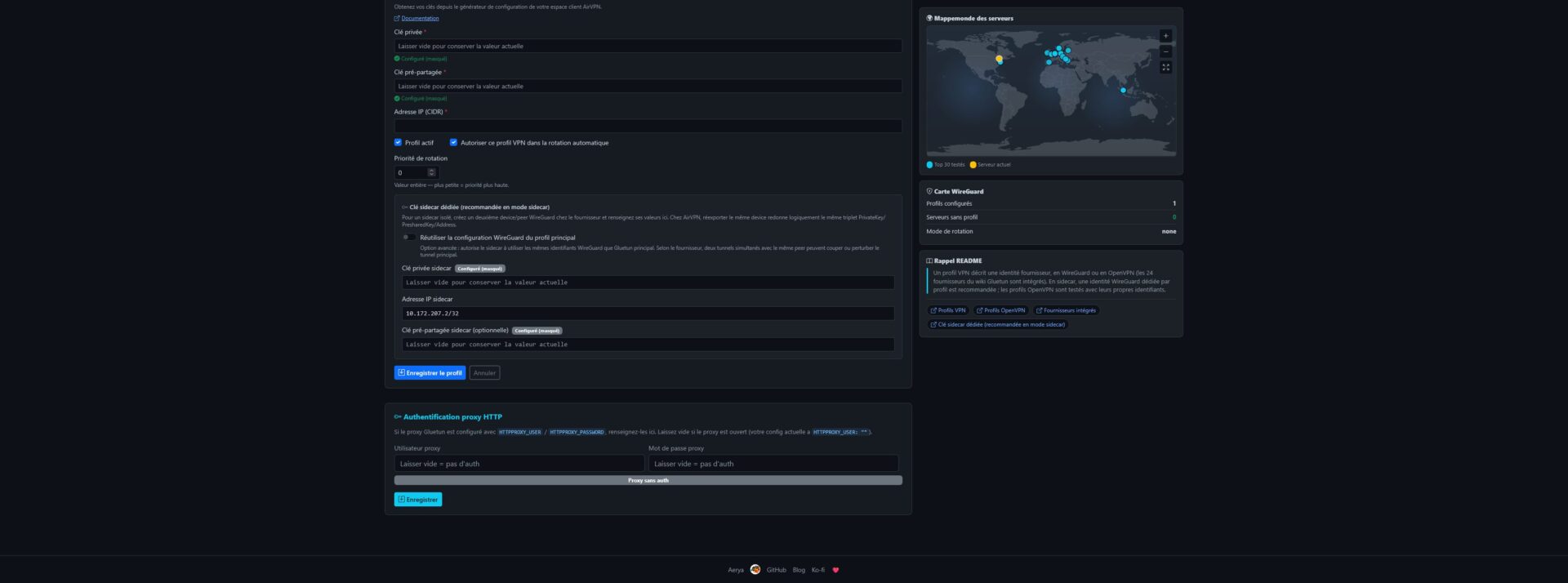Viewport: 1568px width, 583px height.
Task: Focus the Clé privée sidecar input field
Action: coord(648,283)
